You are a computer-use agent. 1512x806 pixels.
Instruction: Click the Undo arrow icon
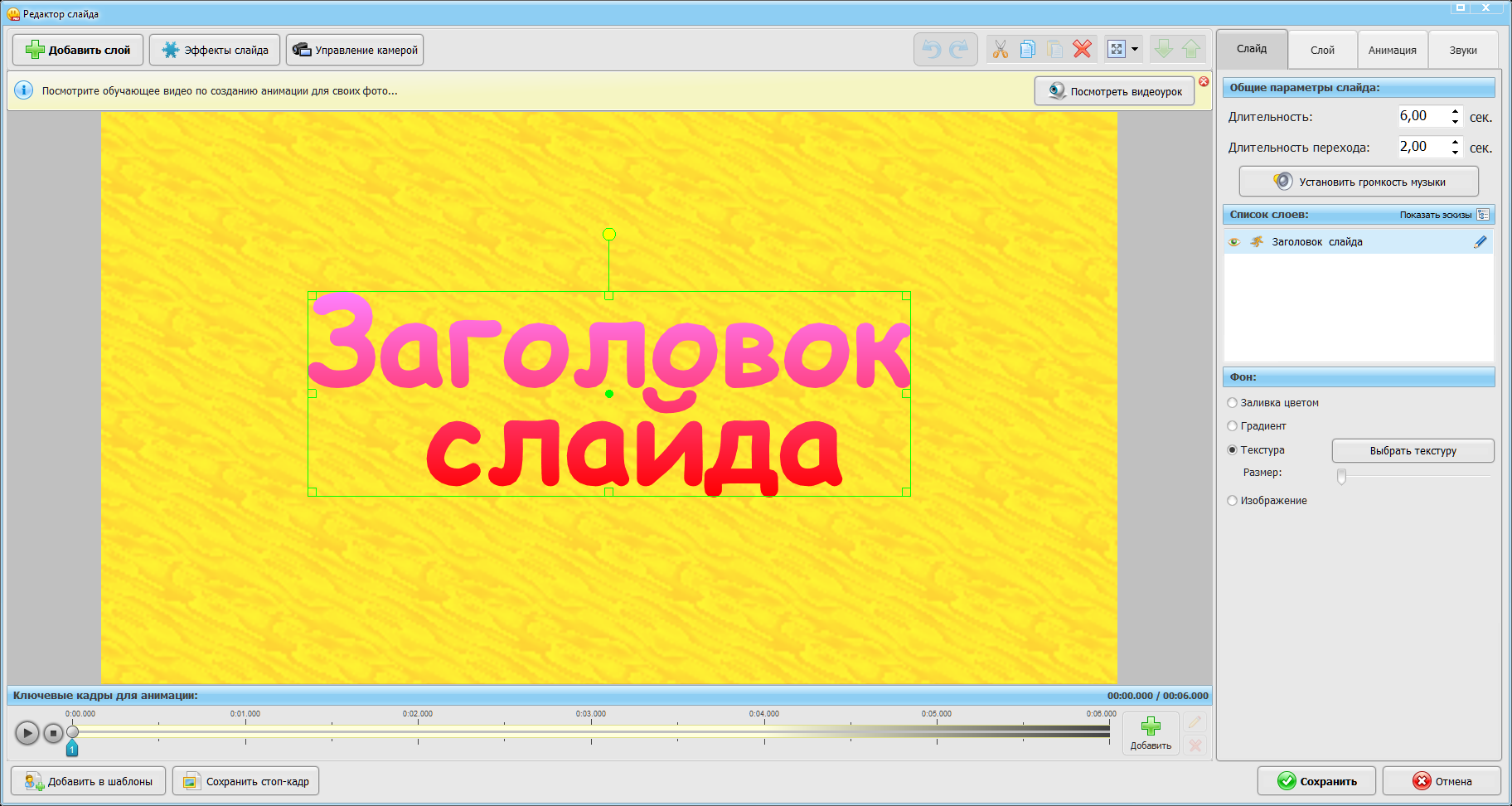coord(932,50)
